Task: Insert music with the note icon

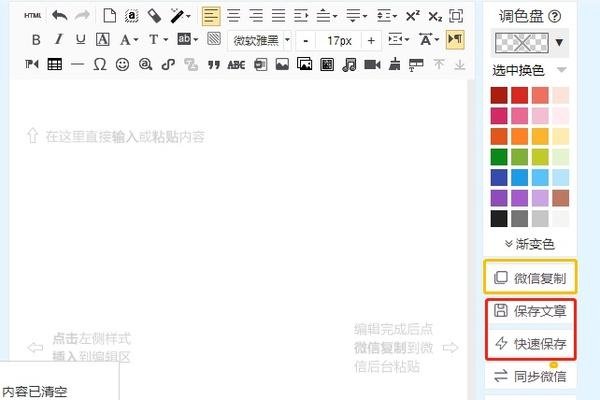Action: 349,64
